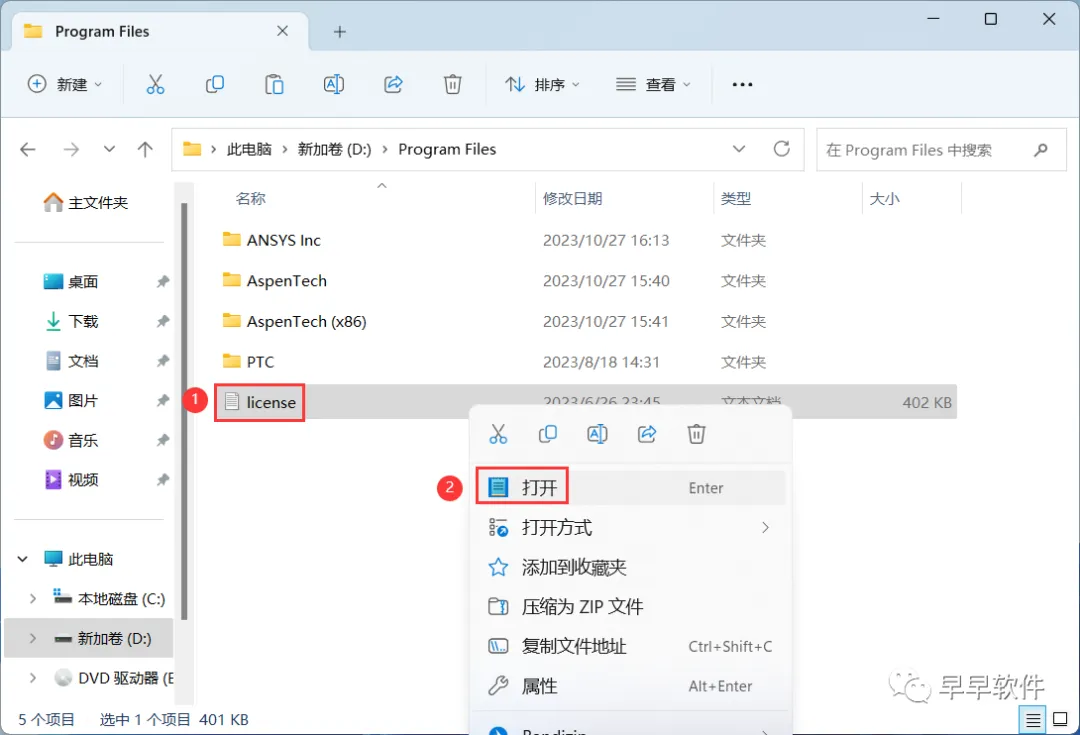The height and width of the screenshot is (735, 1080).
Task: Expand the 打开方式 submenu arrow
Action: pyautogui.click(x=765, y=528)
